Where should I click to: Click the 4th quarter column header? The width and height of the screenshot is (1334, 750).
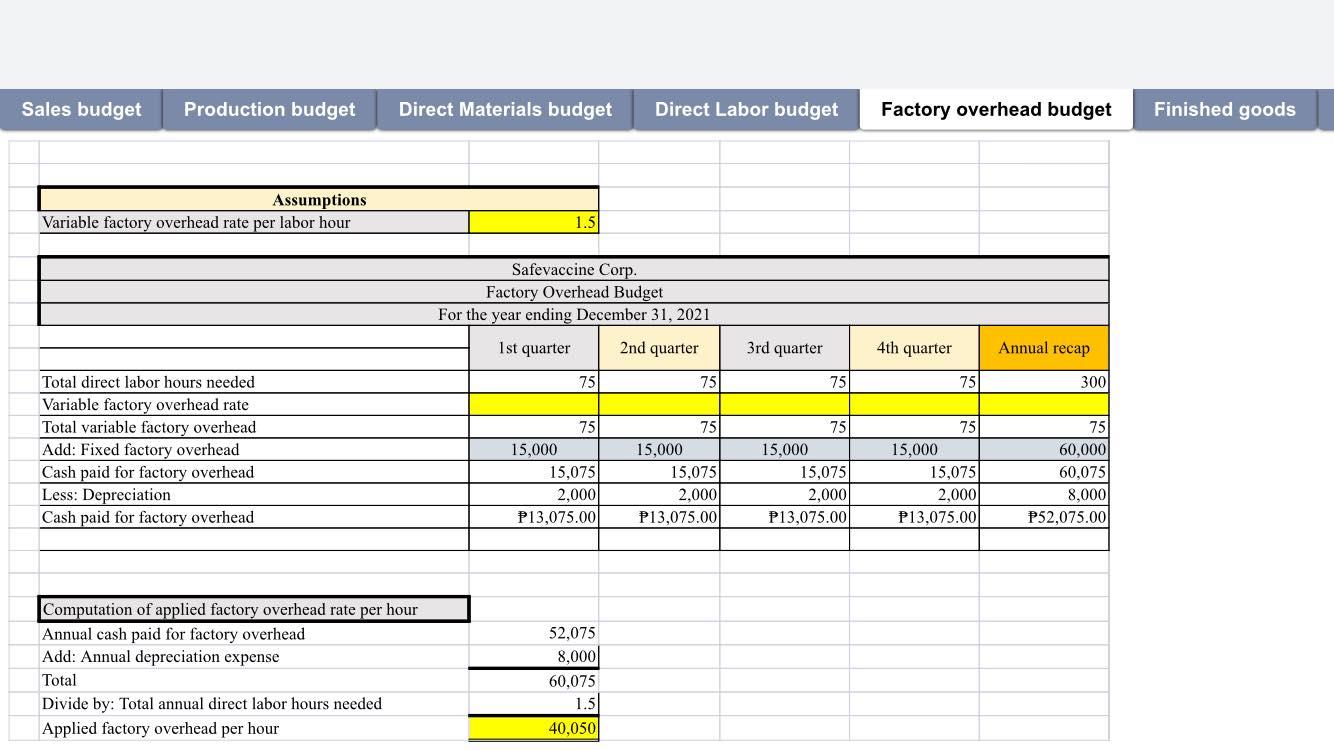coord(914,348)
